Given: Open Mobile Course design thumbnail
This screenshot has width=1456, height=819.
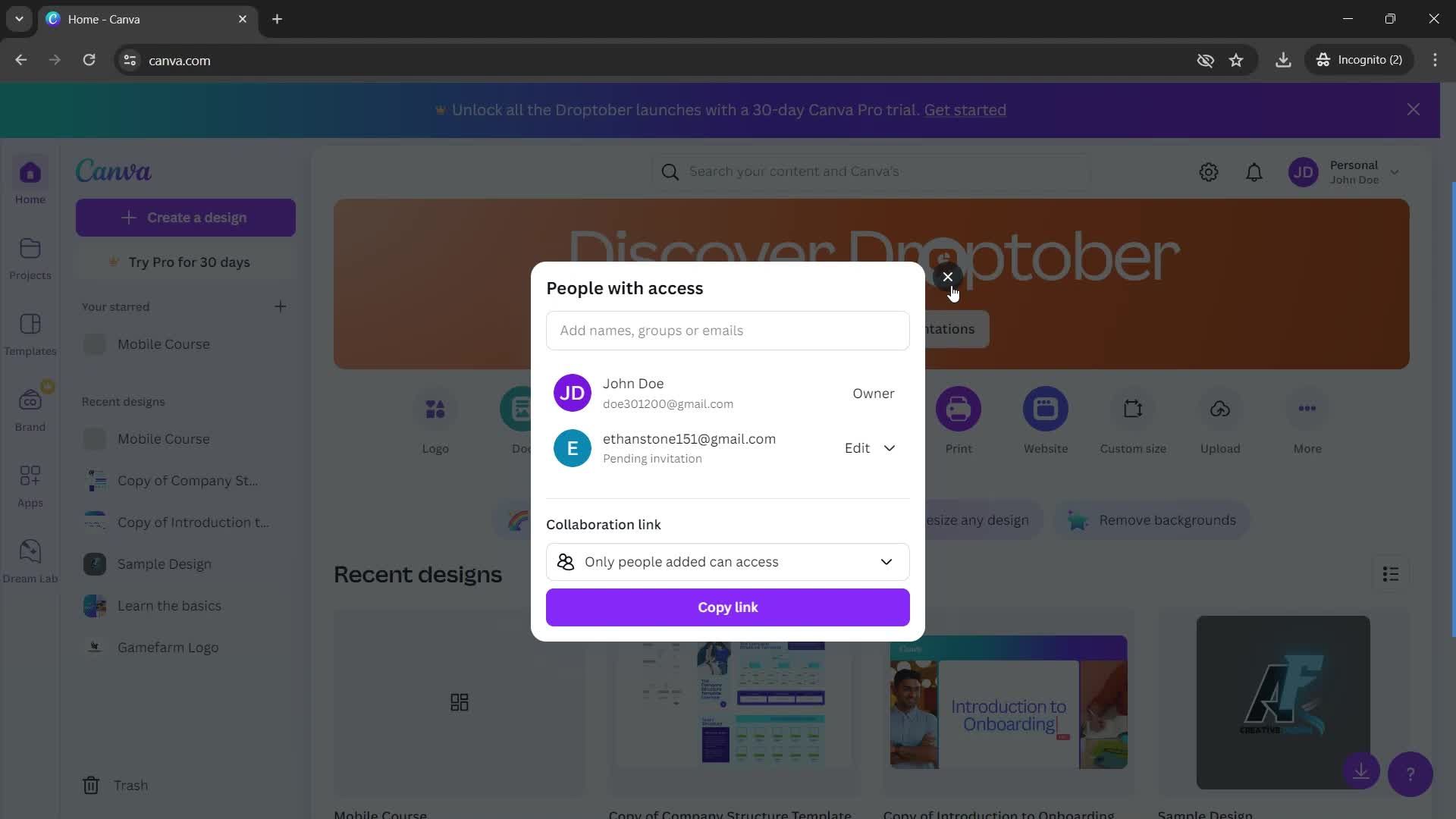Looking at the screenshot, I should point(459,702).
